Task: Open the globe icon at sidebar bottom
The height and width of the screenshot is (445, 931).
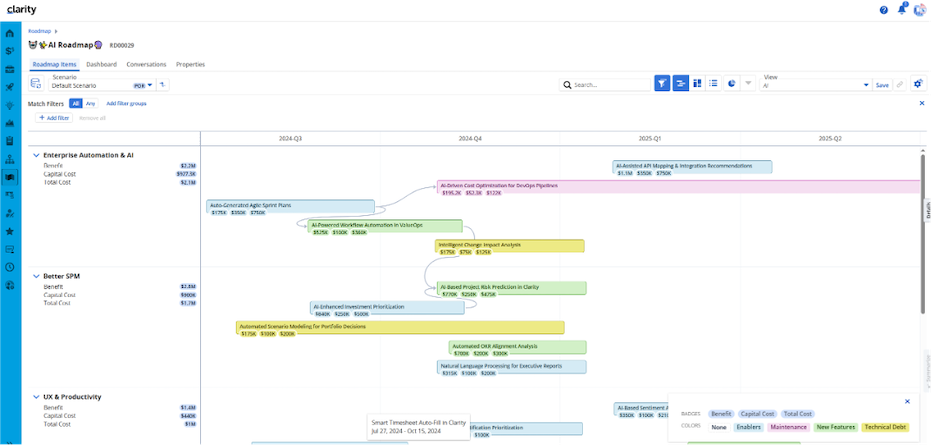Action: [10, 285]
